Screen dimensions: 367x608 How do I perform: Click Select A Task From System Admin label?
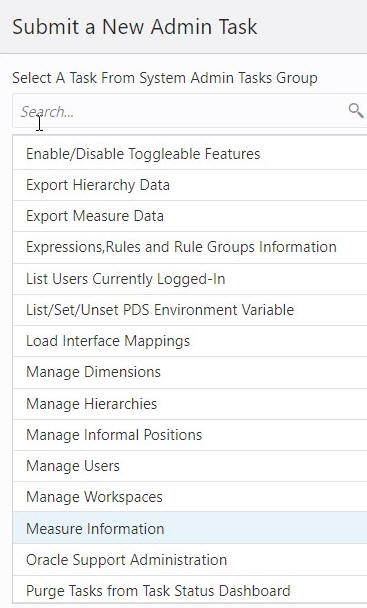click(164, 78)
